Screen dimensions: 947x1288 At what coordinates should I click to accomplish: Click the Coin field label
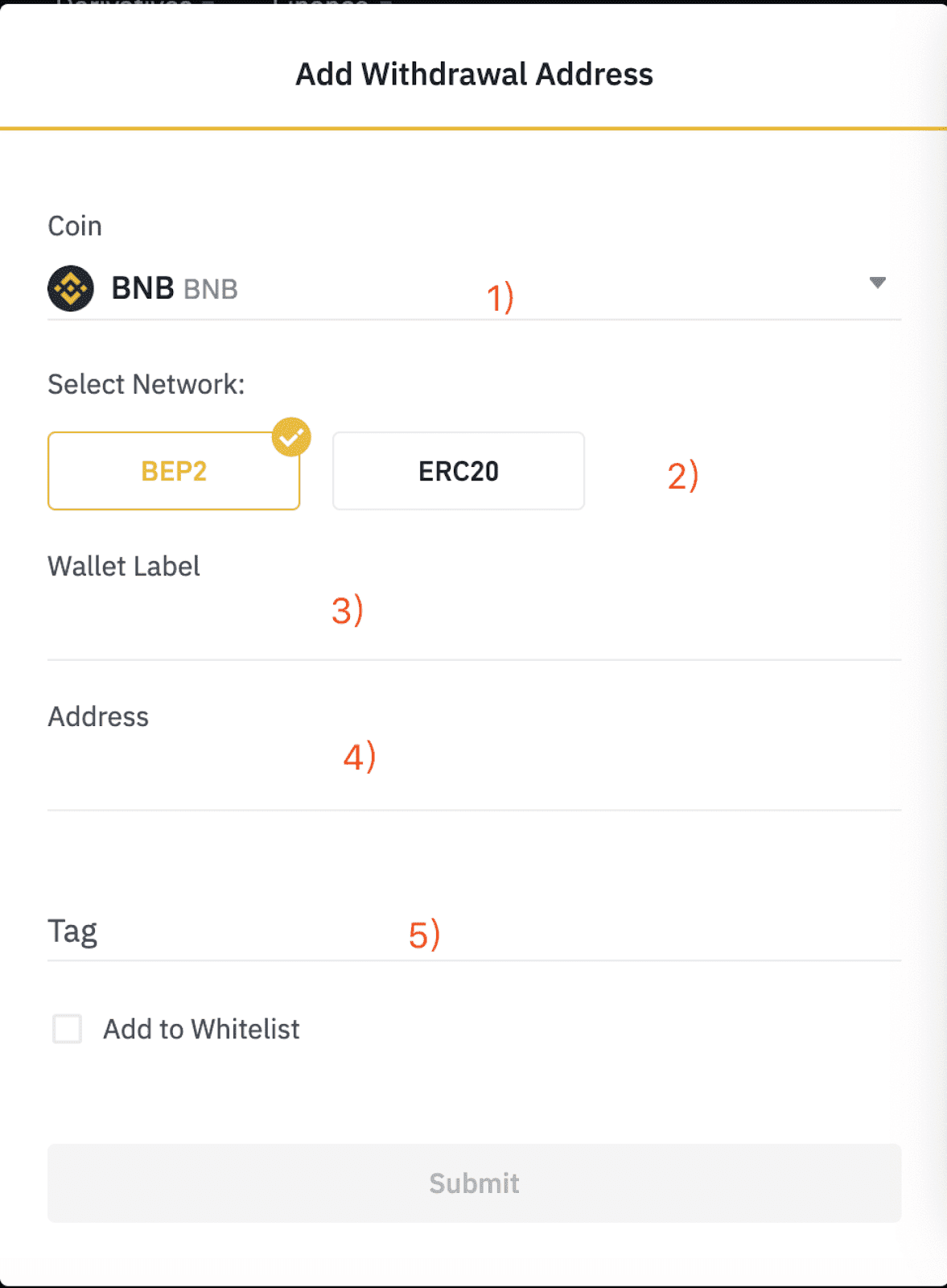click(x=75, y=226)
